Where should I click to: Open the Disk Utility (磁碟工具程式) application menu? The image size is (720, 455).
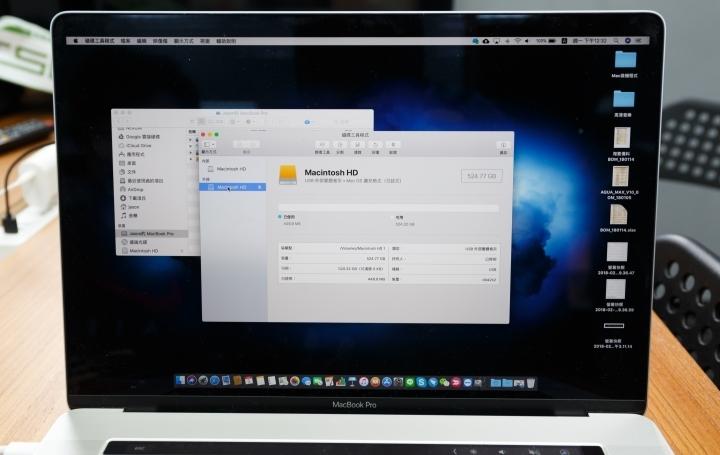pyautogui.click(x=99, y=41)
